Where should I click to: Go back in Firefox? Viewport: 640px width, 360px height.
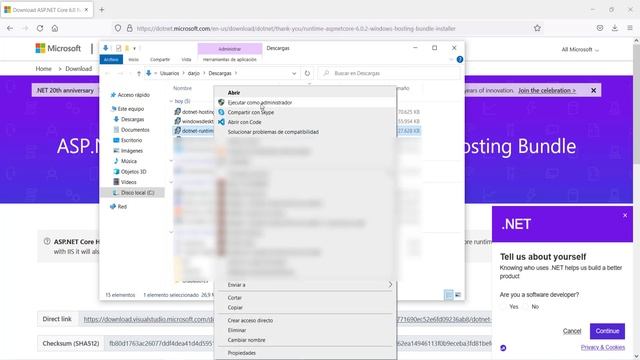(10, 28)
